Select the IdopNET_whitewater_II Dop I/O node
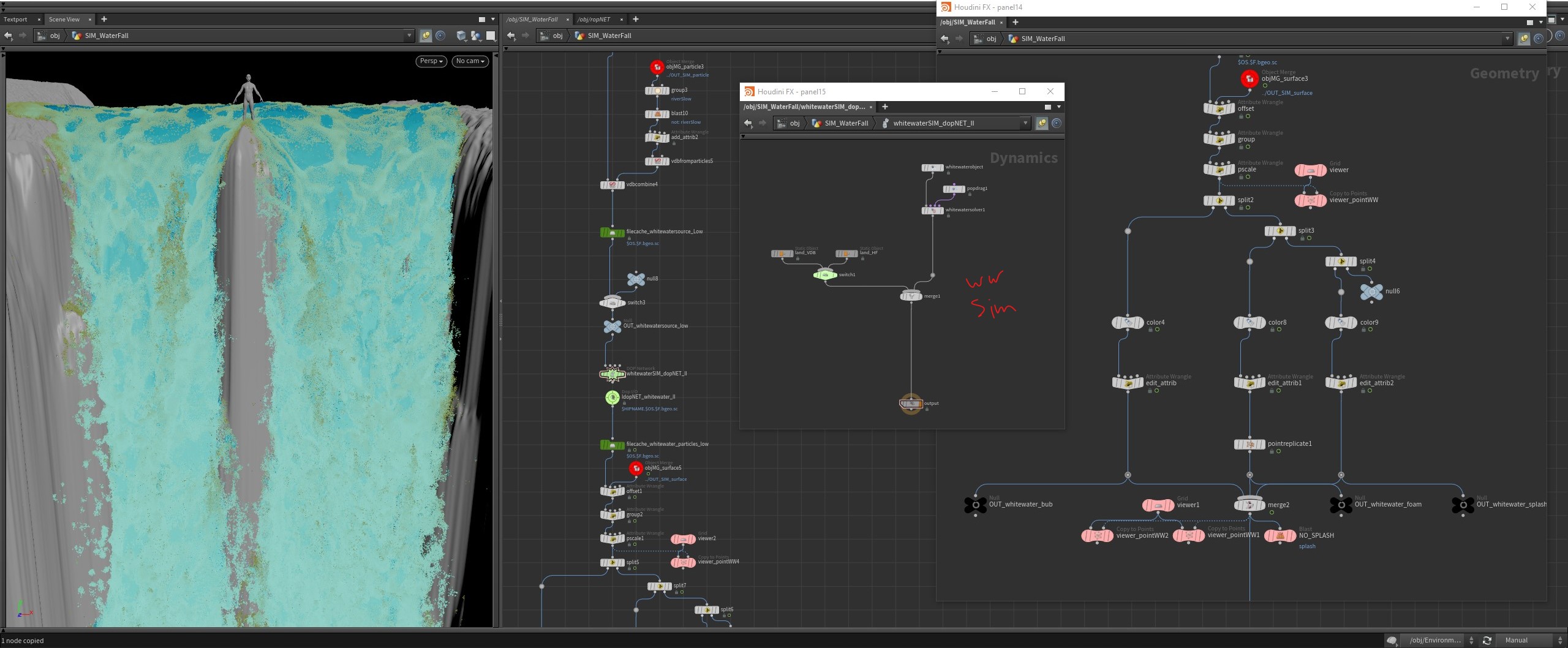This screenshot has width=1568, height=648. coord(612,397)
